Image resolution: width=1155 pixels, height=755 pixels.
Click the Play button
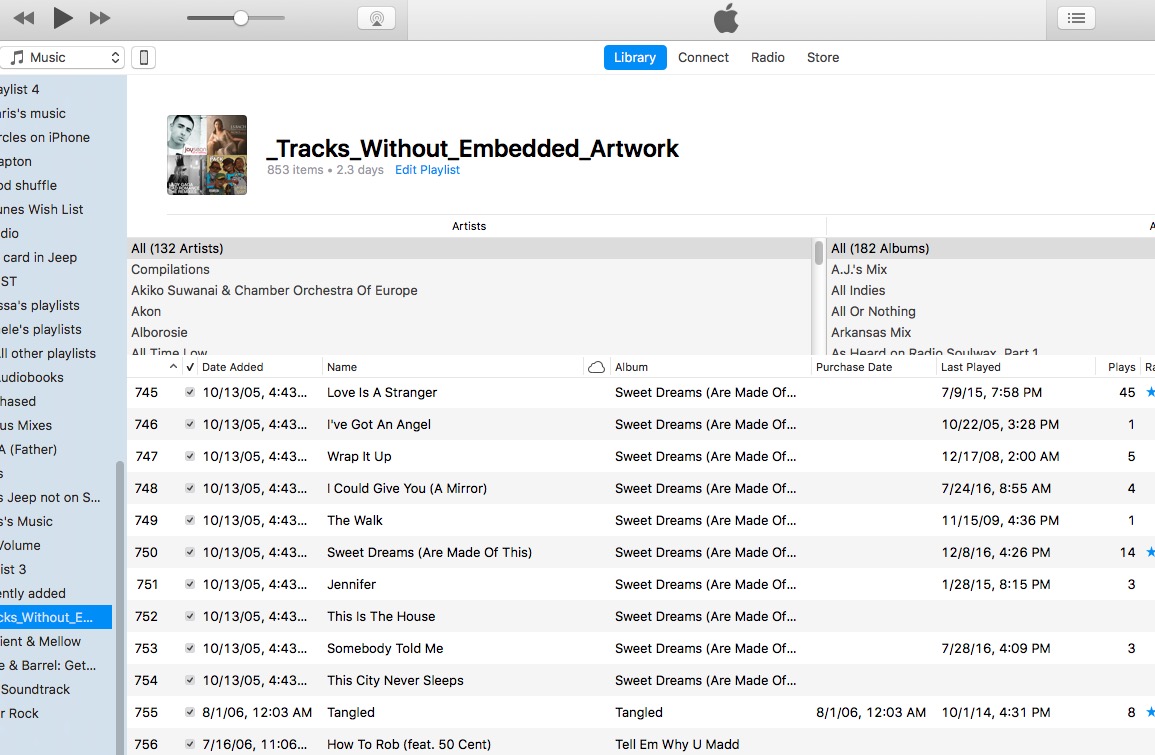coord(63,18)
